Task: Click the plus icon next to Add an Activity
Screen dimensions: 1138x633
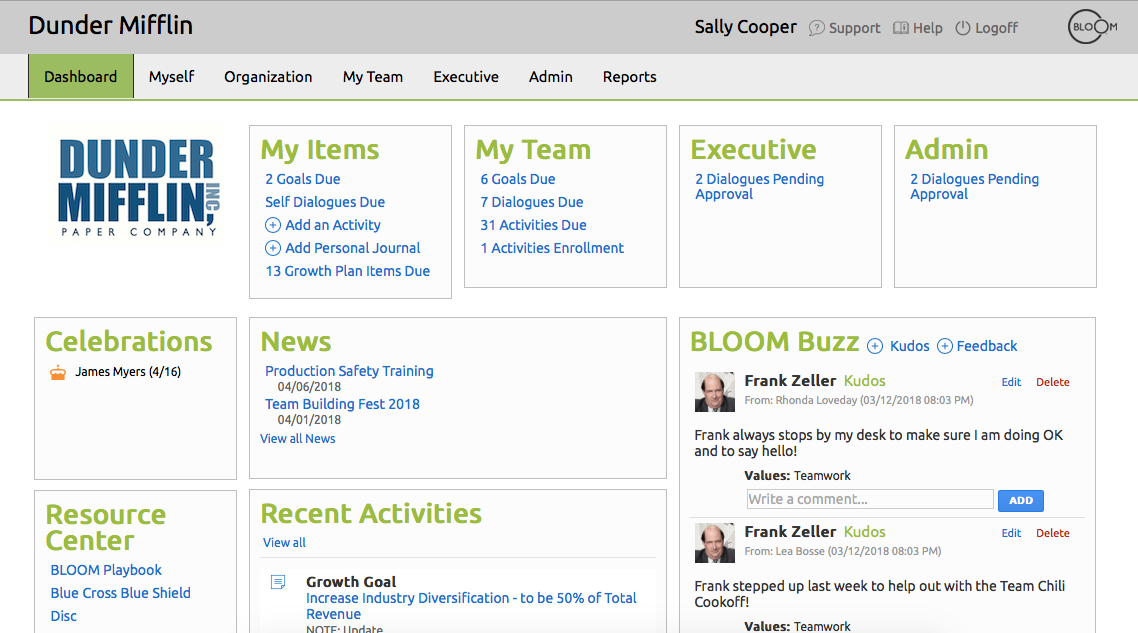Action: 272,225
